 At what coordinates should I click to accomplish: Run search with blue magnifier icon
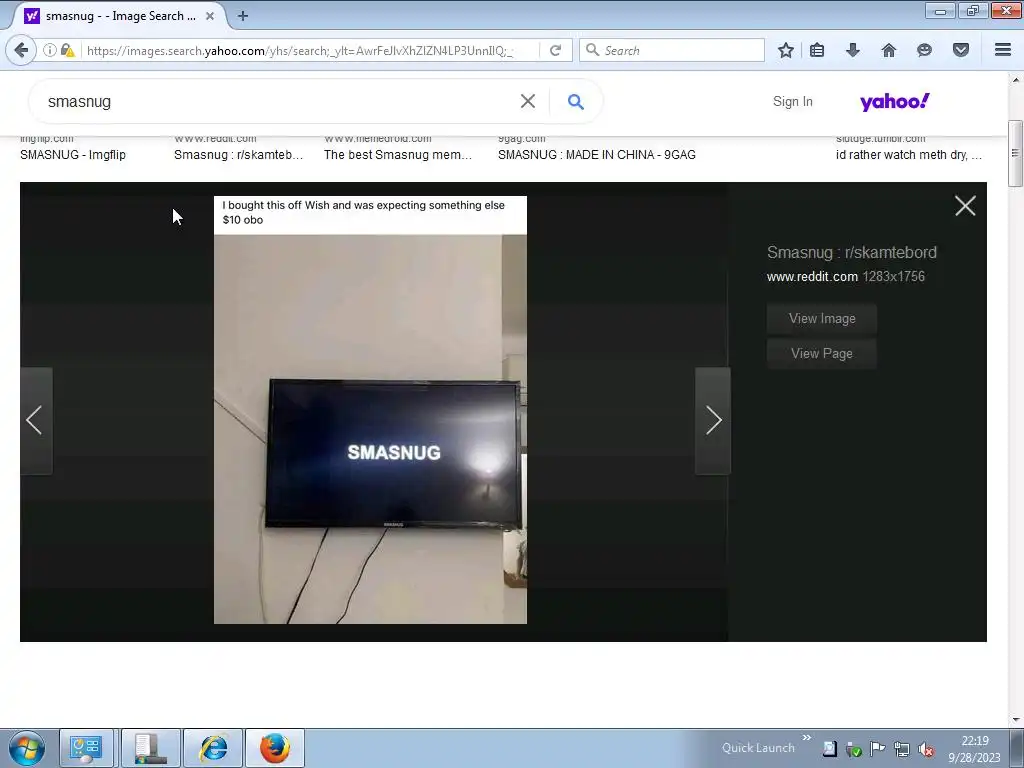pyautogui.click(x=575, y=101)
